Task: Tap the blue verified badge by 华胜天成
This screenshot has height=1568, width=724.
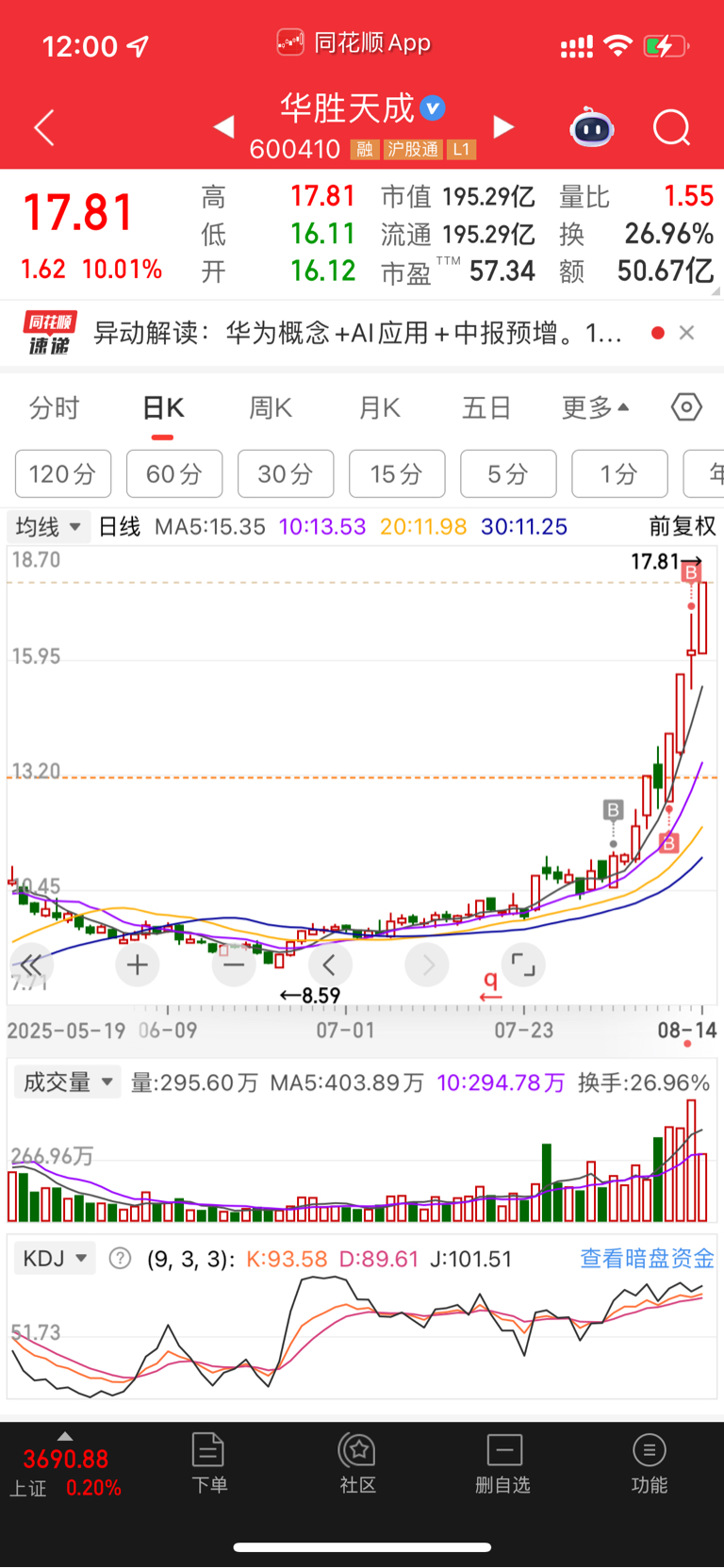Action: tap(433, 108)
